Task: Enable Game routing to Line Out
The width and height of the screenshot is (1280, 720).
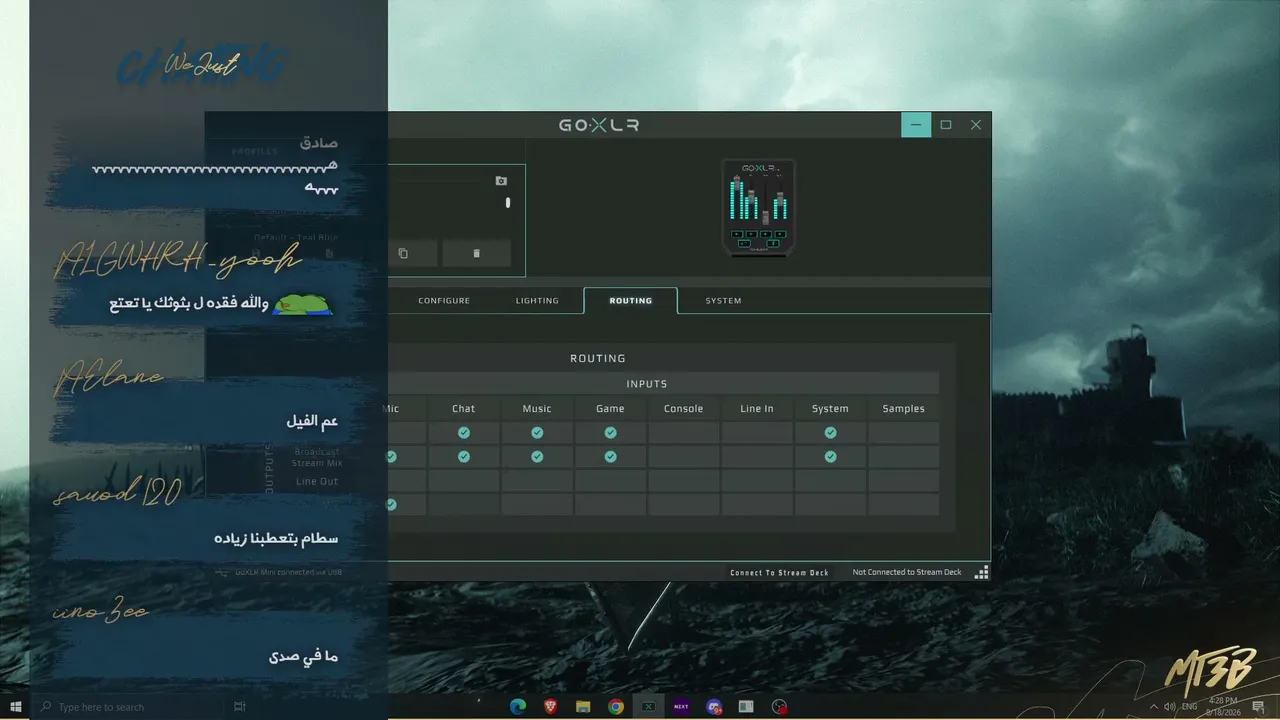Action: point(610,481)
